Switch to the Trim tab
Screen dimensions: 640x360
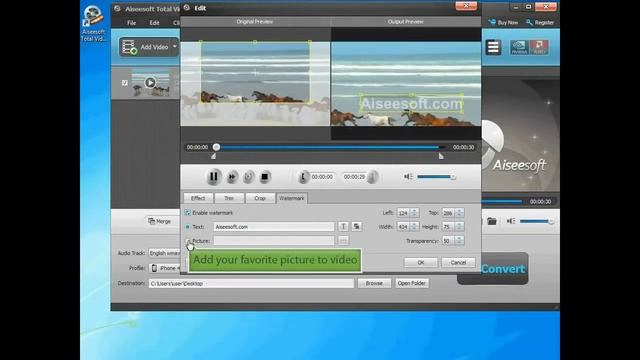229,198
